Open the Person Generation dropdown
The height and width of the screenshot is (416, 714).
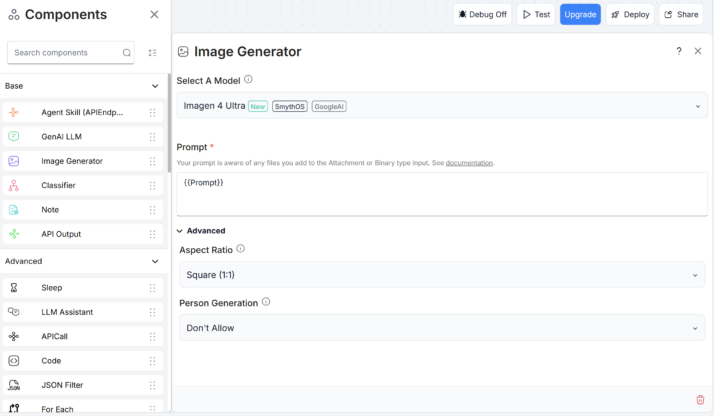(441, 328)
